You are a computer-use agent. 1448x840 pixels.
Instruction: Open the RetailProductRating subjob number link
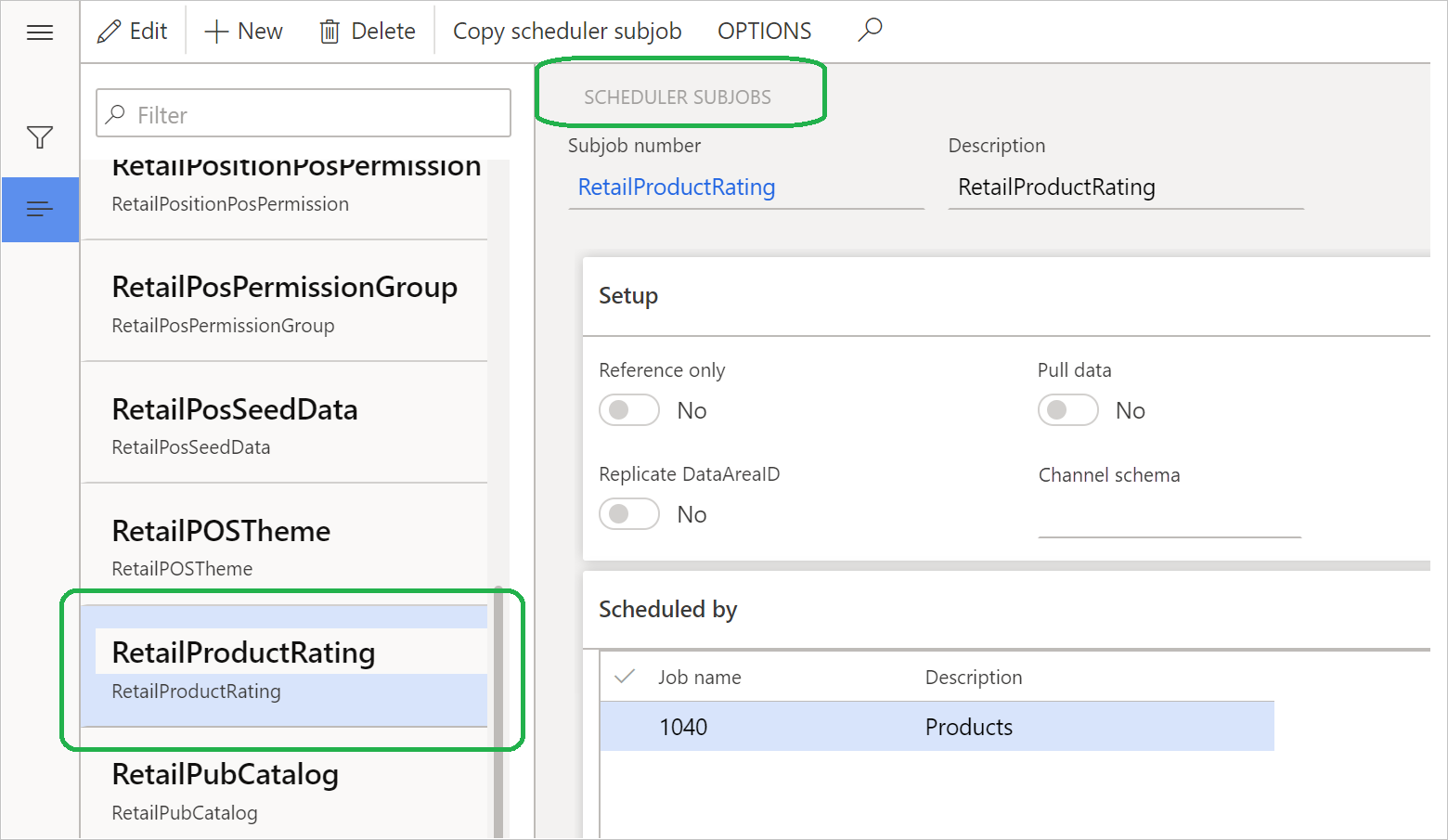coord(677,187)
